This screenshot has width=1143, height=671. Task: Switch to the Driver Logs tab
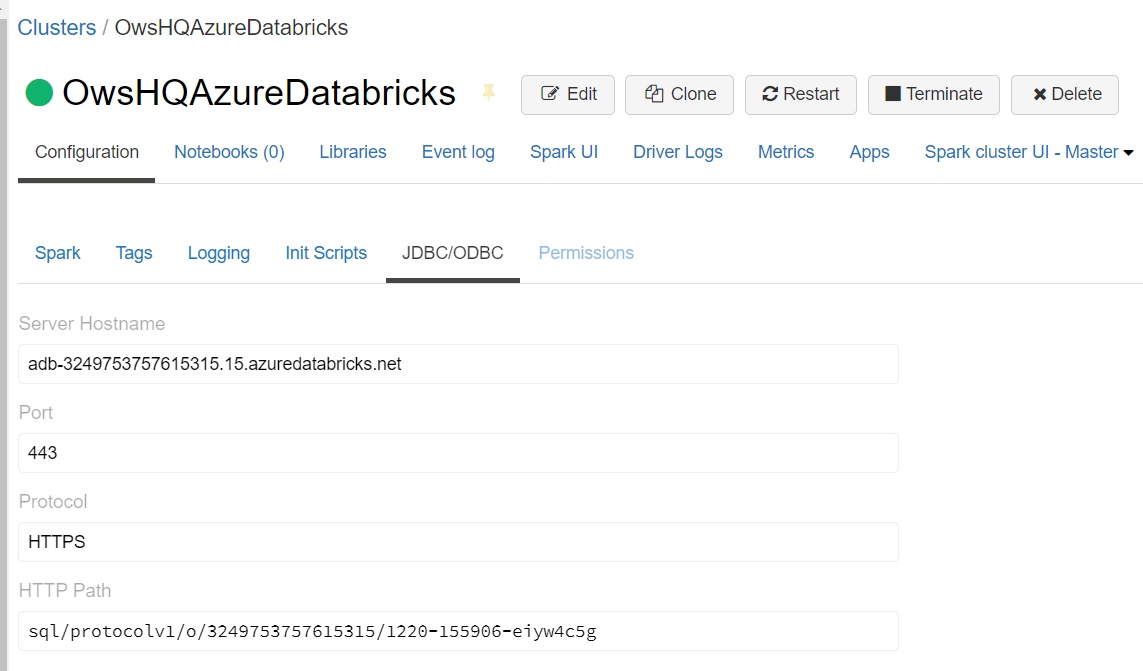pyautogui.click(x=677, y=152)
